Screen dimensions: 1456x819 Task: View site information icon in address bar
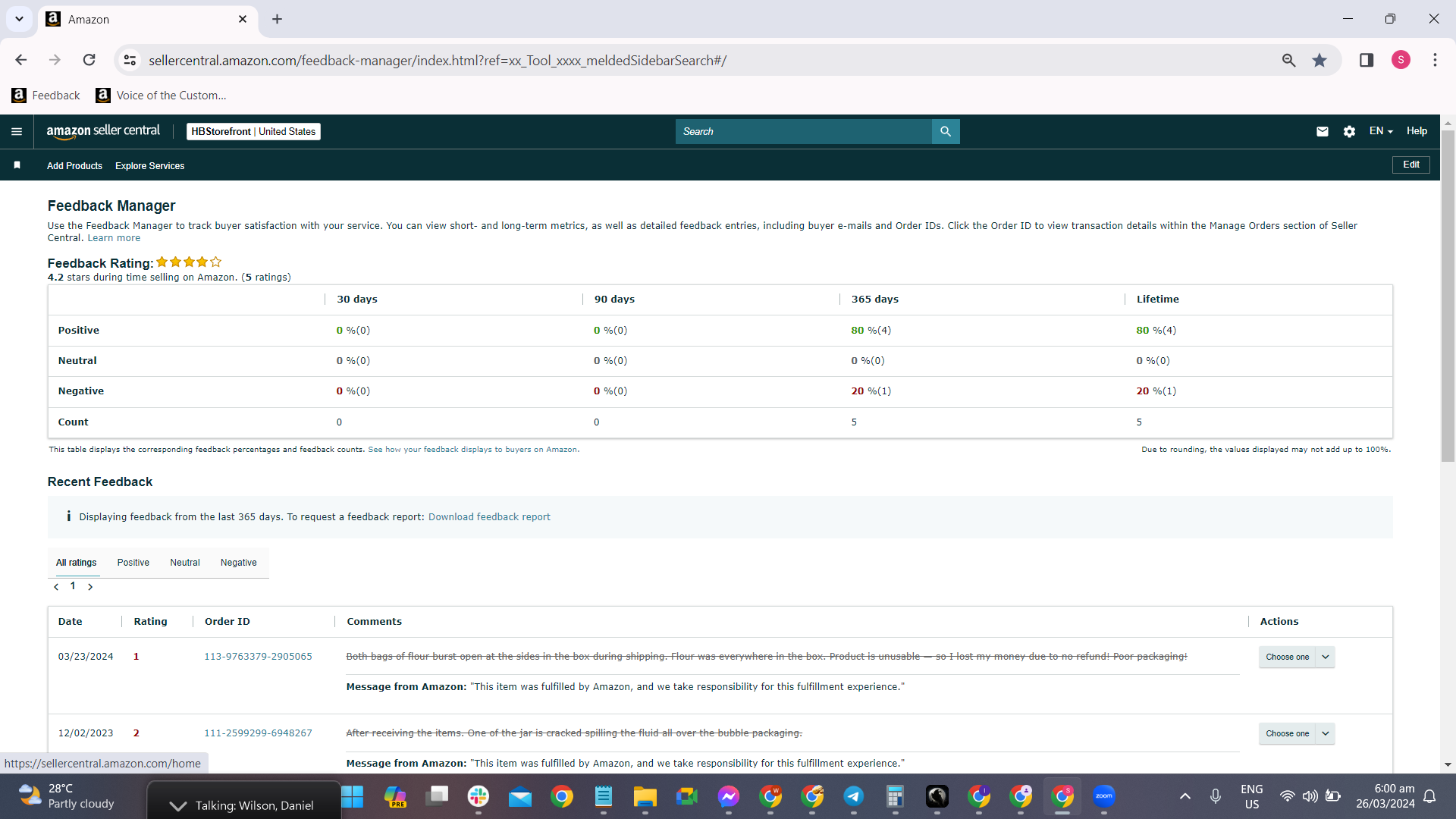(x=130, y=60)
